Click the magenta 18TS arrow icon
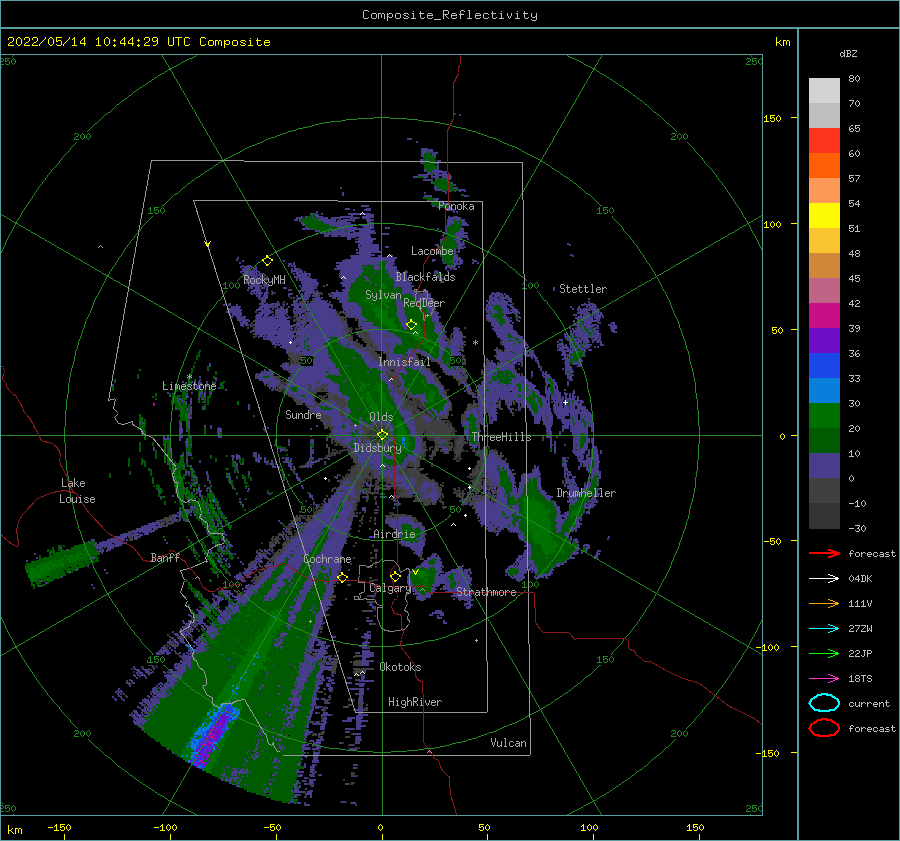This screenshot has height=841, width=900. (824, 679)
